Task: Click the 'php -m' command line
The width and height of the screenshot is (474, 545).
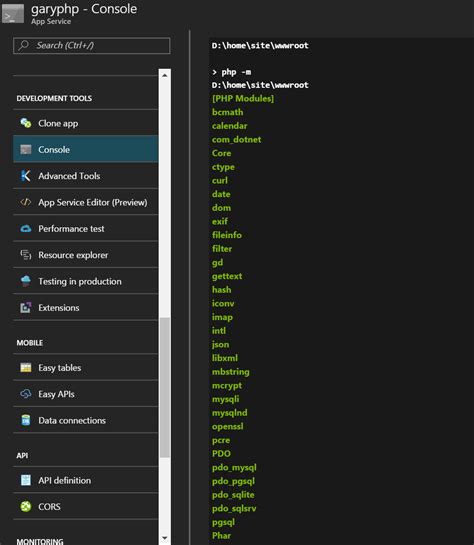Action: [x=231, y=72]
